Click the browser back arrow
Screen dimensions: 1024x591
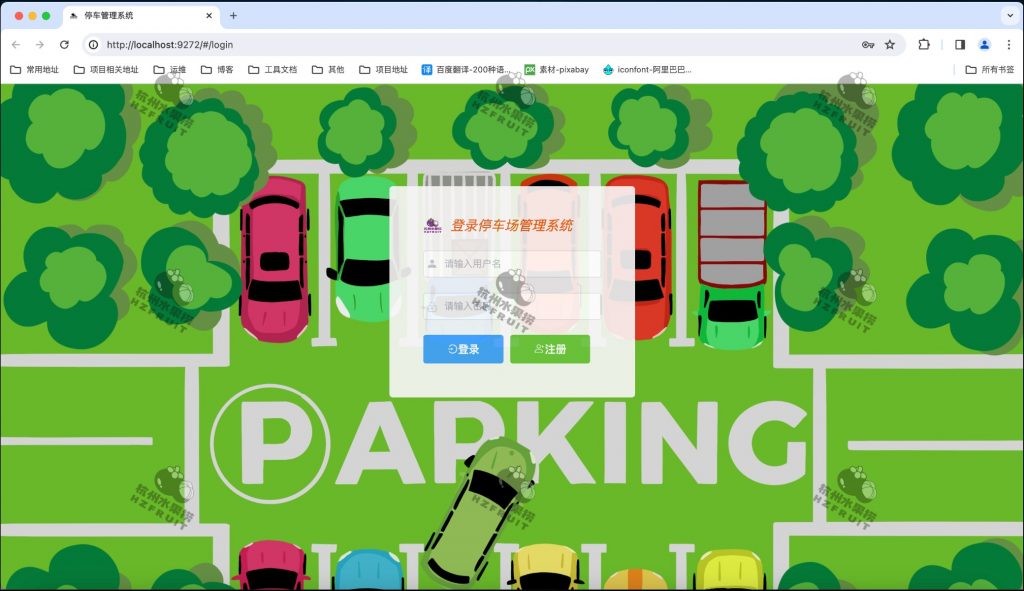[x=16, y=45]
